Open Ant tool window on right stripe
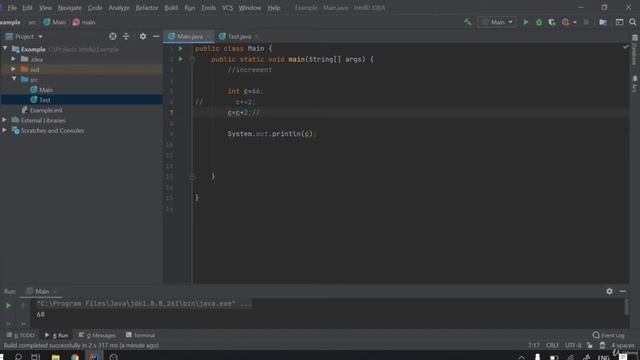Image resolution: width=640 pixels, height=360 pixels. 635,84
